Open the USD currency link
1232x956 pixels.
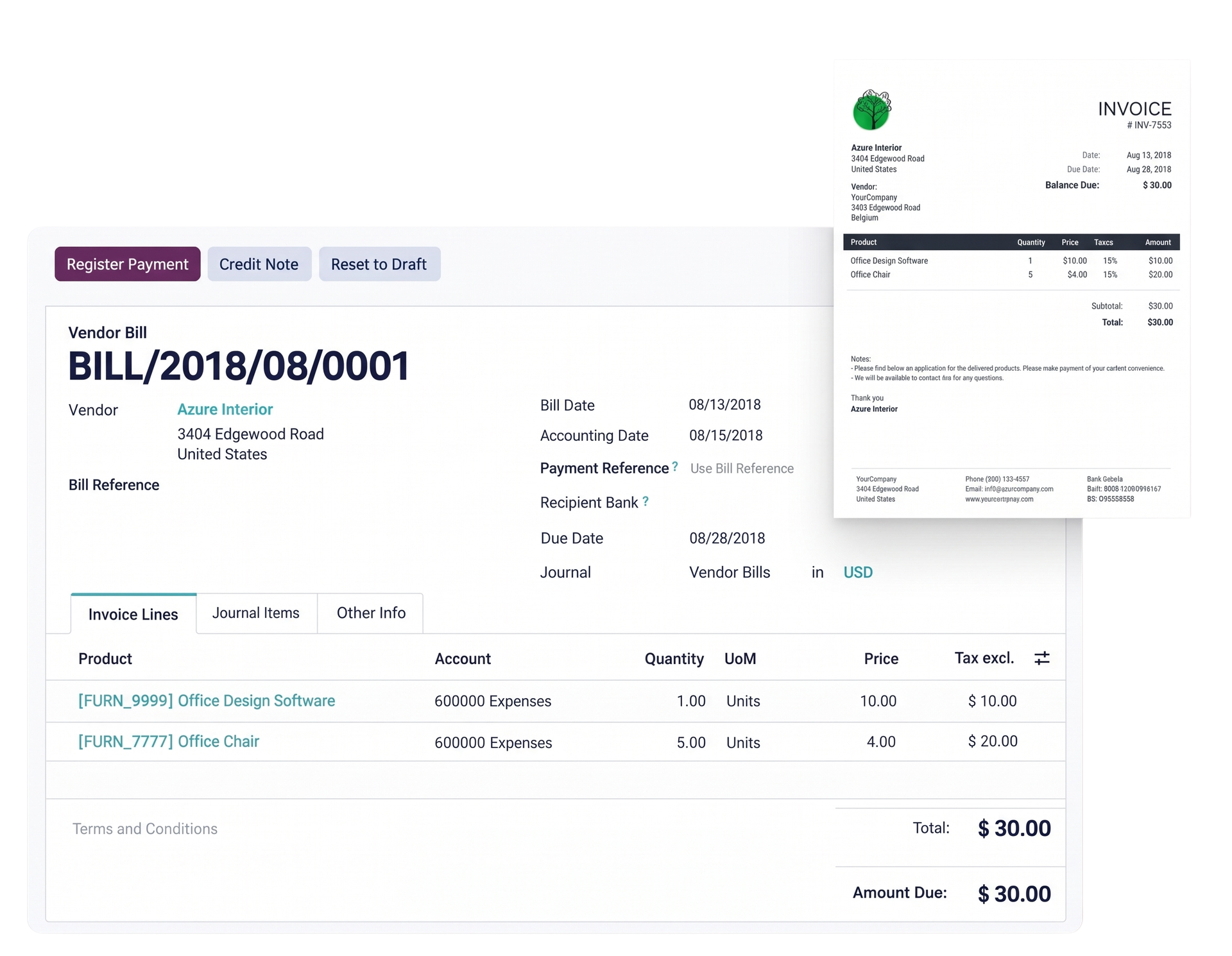tap(858, 572)
